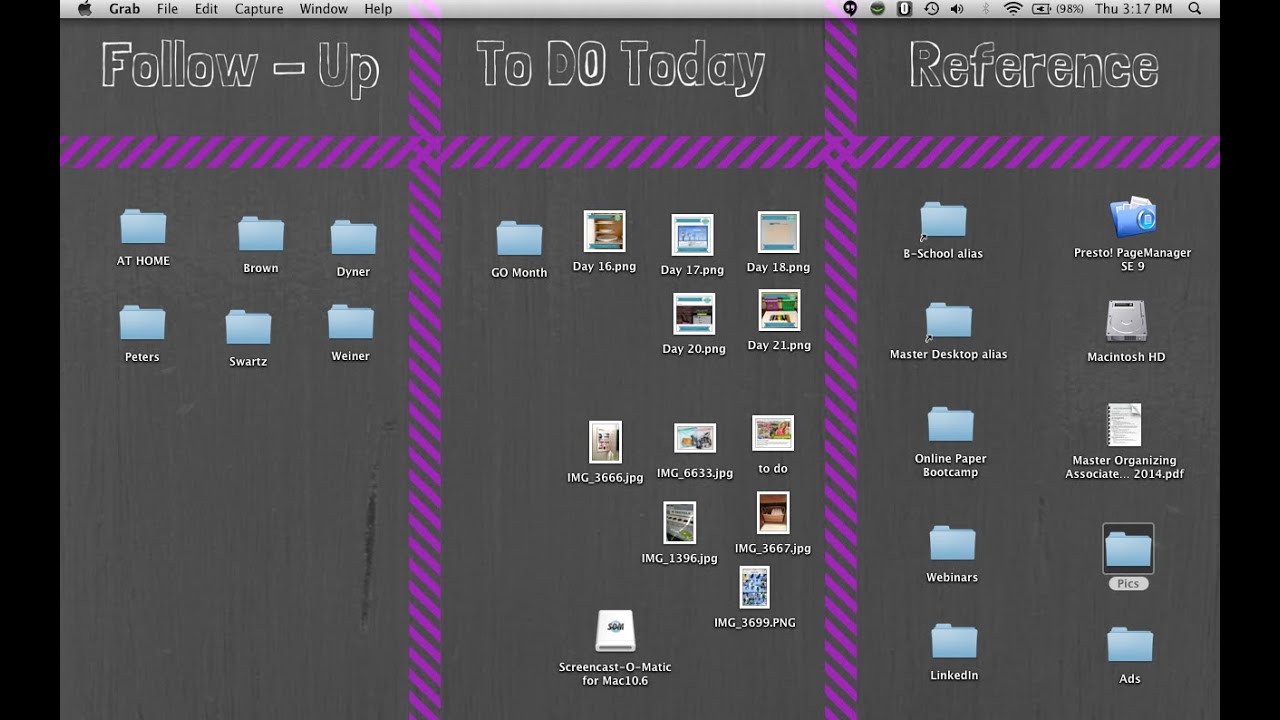Click the battery 98% indicator

pos(1056,9)
